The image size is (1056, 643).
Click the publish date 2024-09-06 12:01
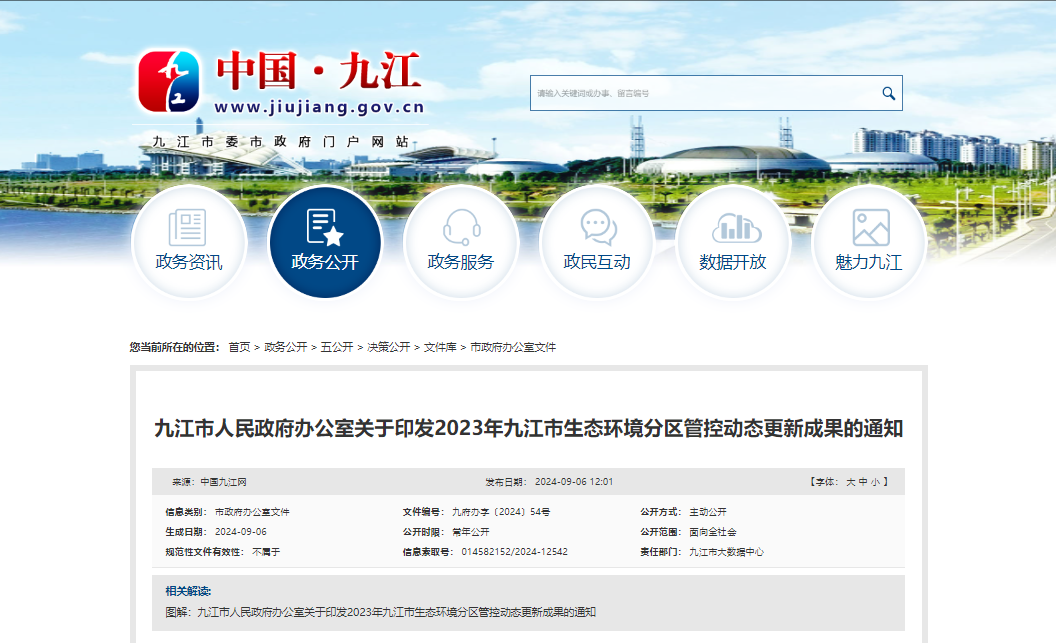click(574, 482)
